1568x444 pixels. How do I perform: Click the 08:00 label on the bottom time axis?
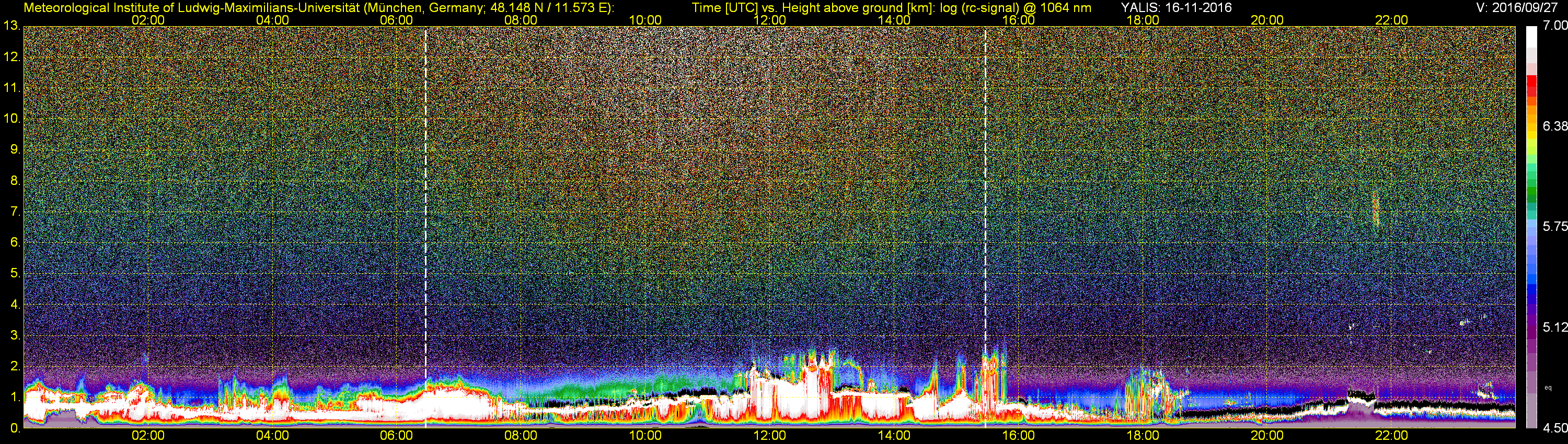(x=521, y=436)
